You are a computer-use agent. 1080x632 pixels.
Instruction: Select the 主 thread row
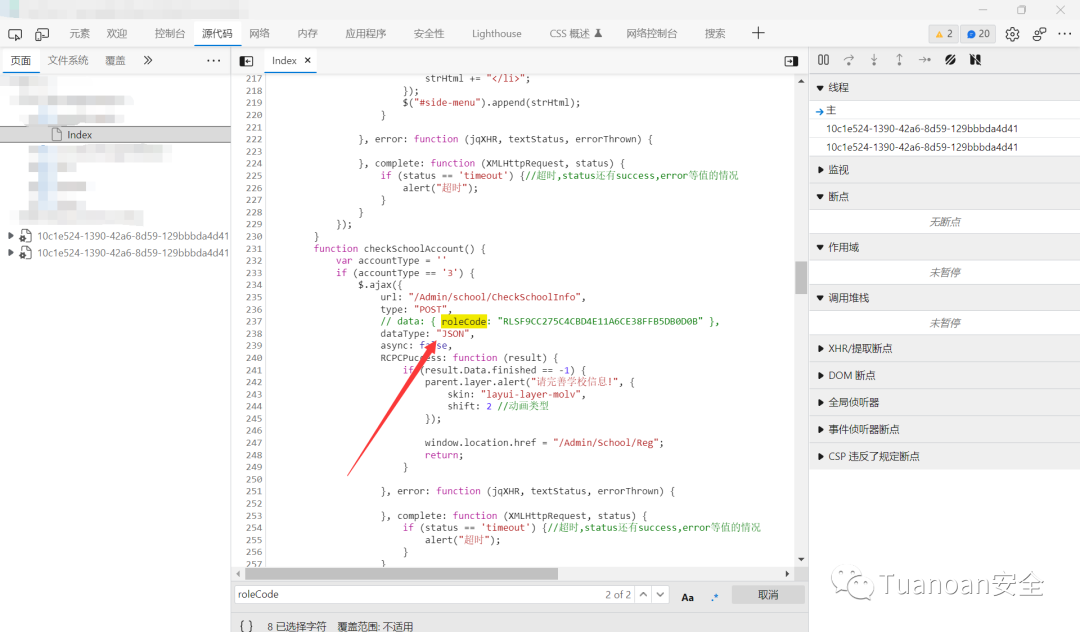(944, 110)
